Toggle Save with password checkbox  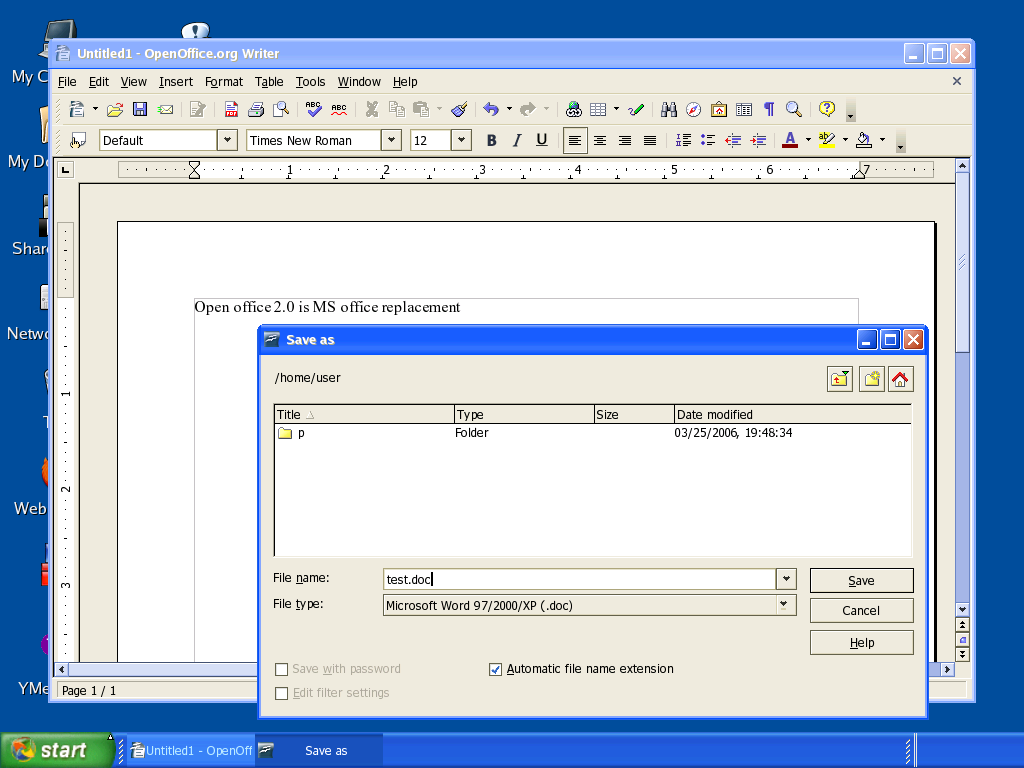coord(281,669)
